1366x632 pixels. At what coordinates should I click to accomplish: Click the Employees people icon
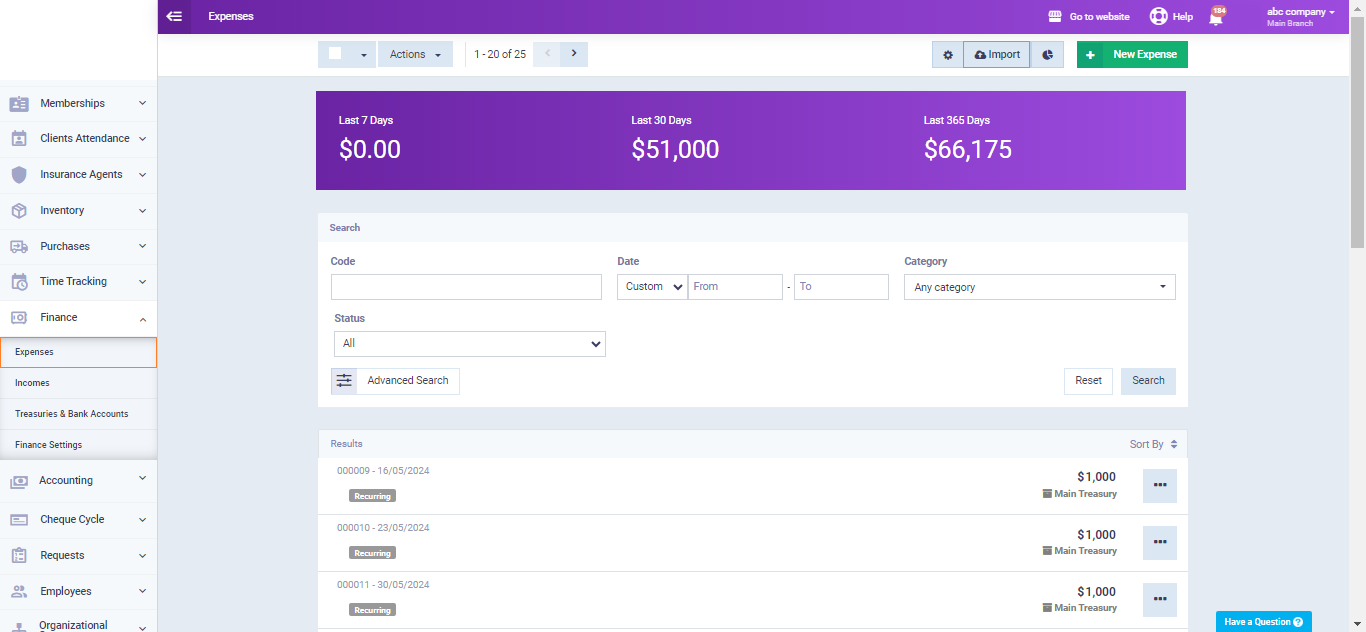tap(19, 591)
